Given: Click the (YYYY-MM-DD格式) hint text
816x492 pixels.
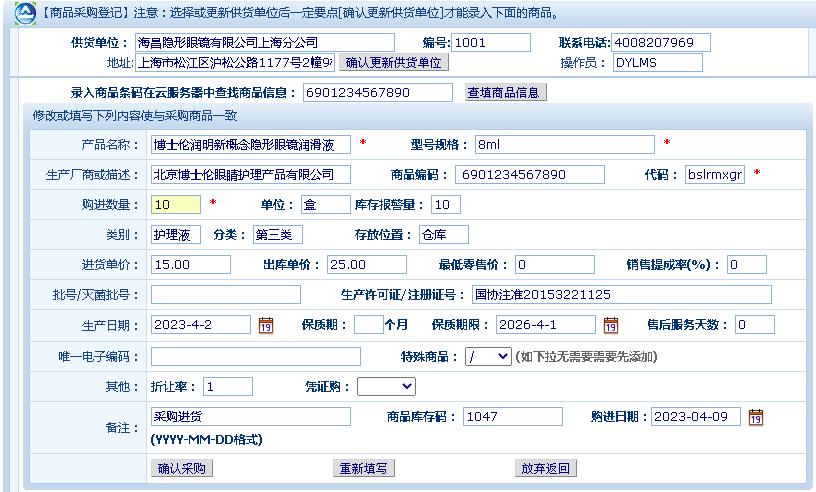Looking at the screenshot, I should point(207,440).
